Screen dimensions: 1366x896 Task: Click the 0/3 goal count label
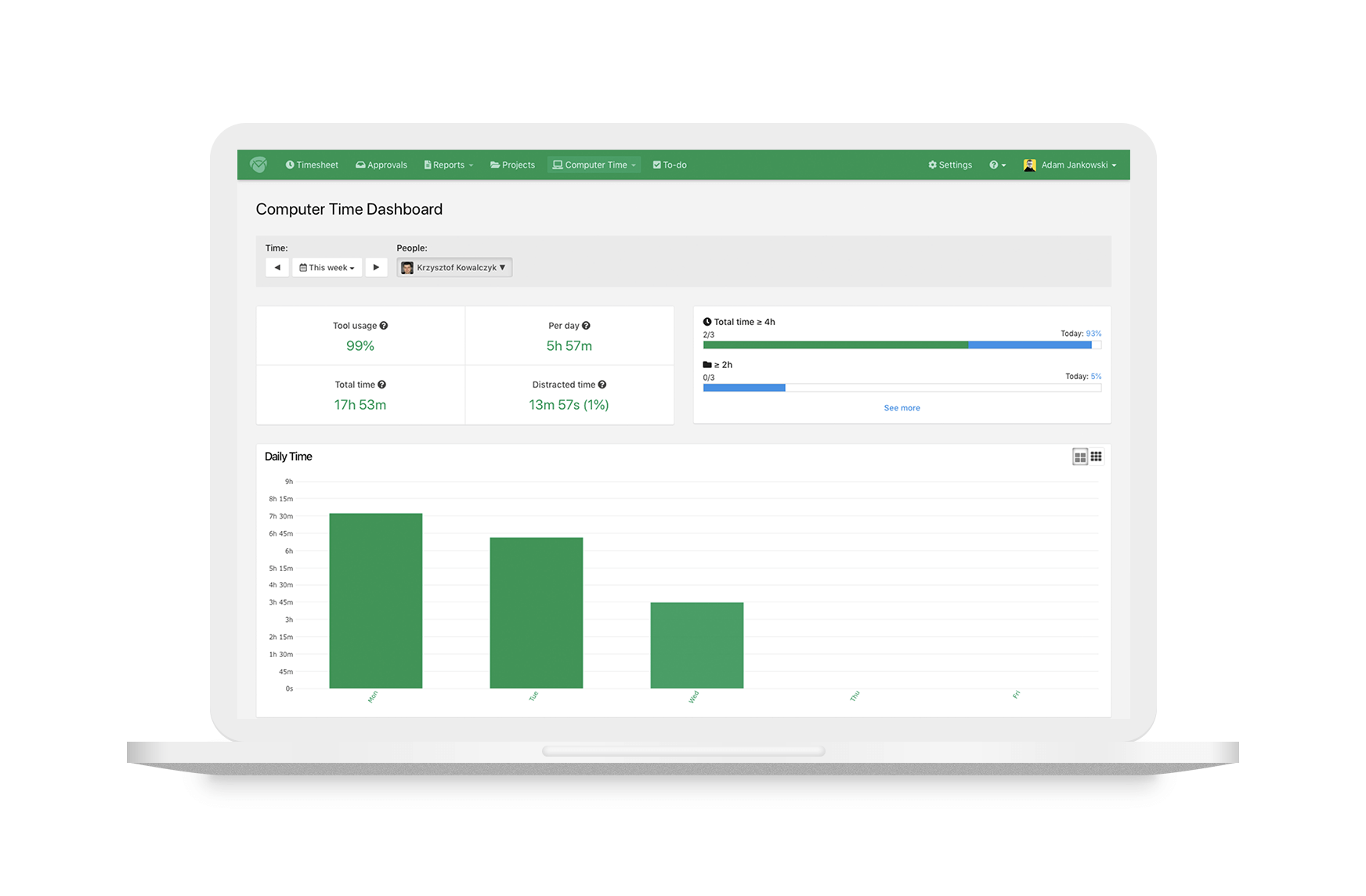(709, 378)
